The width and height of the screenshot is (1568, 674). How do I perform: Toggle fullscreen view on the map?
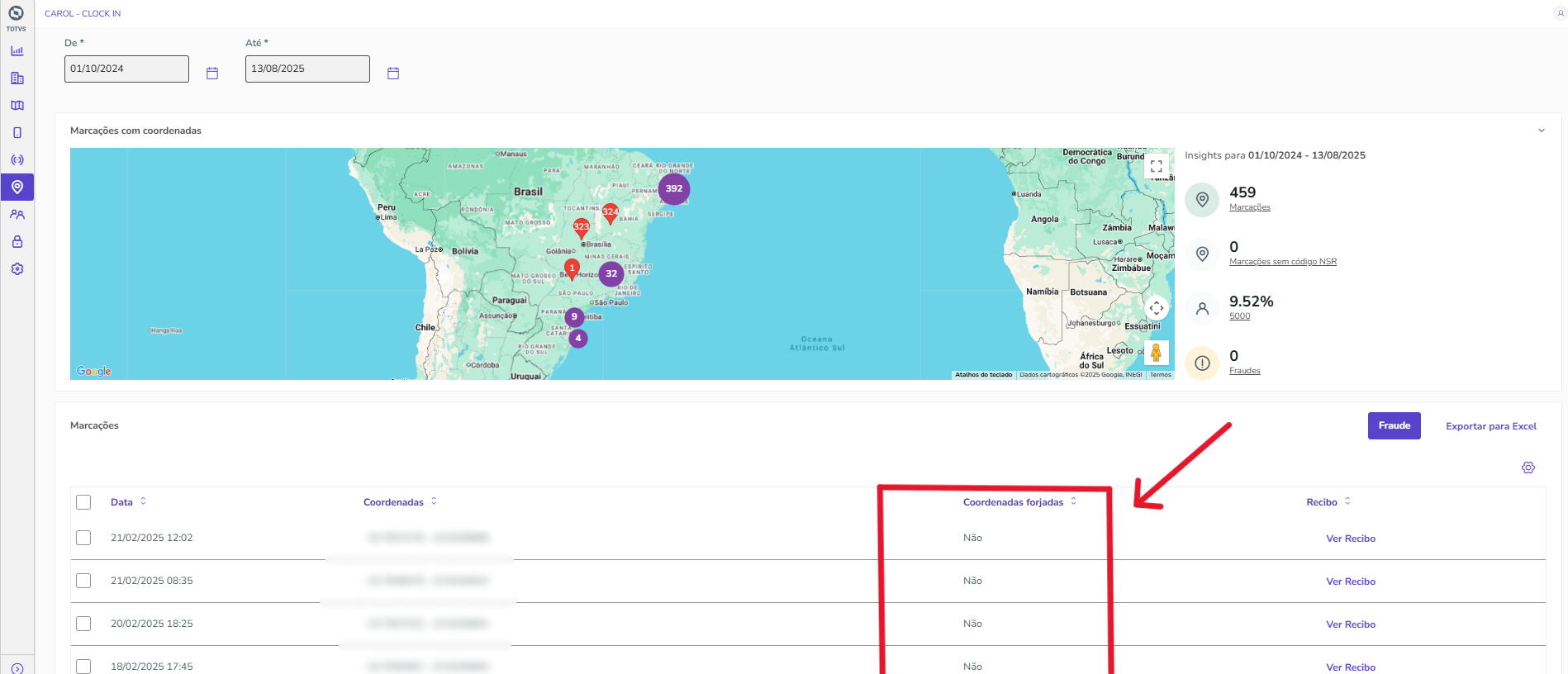click(1157, 166)
